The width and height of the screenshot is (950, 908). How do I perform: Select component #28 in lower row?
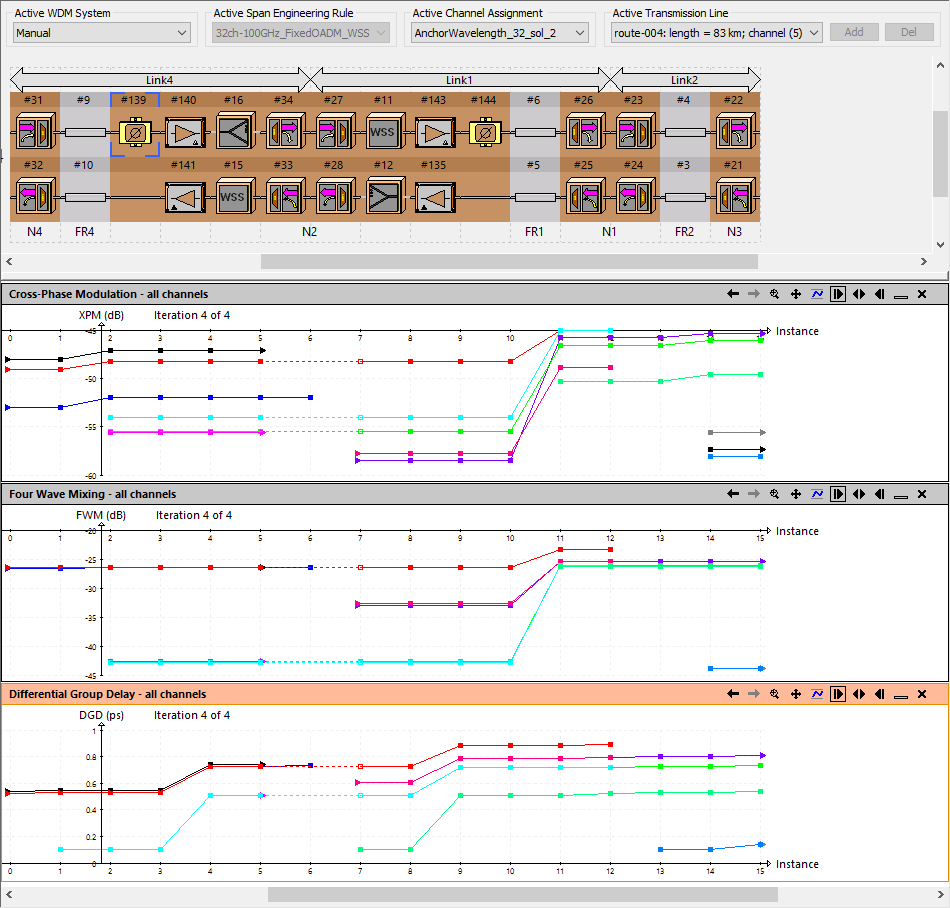(335, 196)
